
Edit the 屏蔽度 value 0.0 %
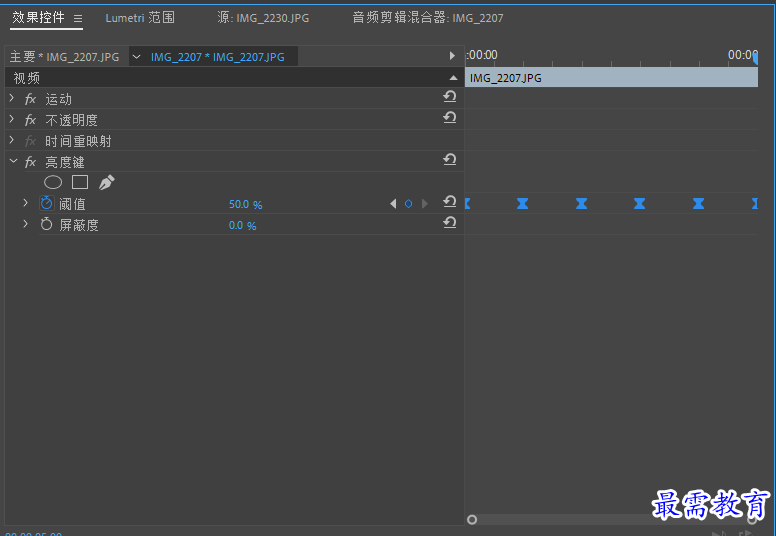(x=242, y=226)
